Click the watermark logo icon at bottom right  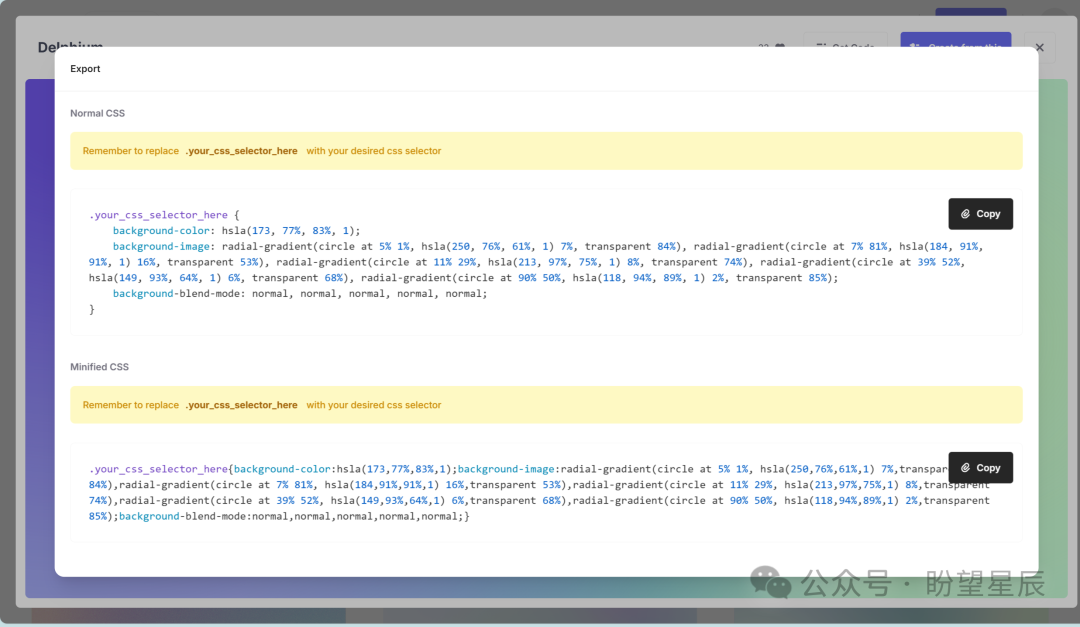pos(768,583)
